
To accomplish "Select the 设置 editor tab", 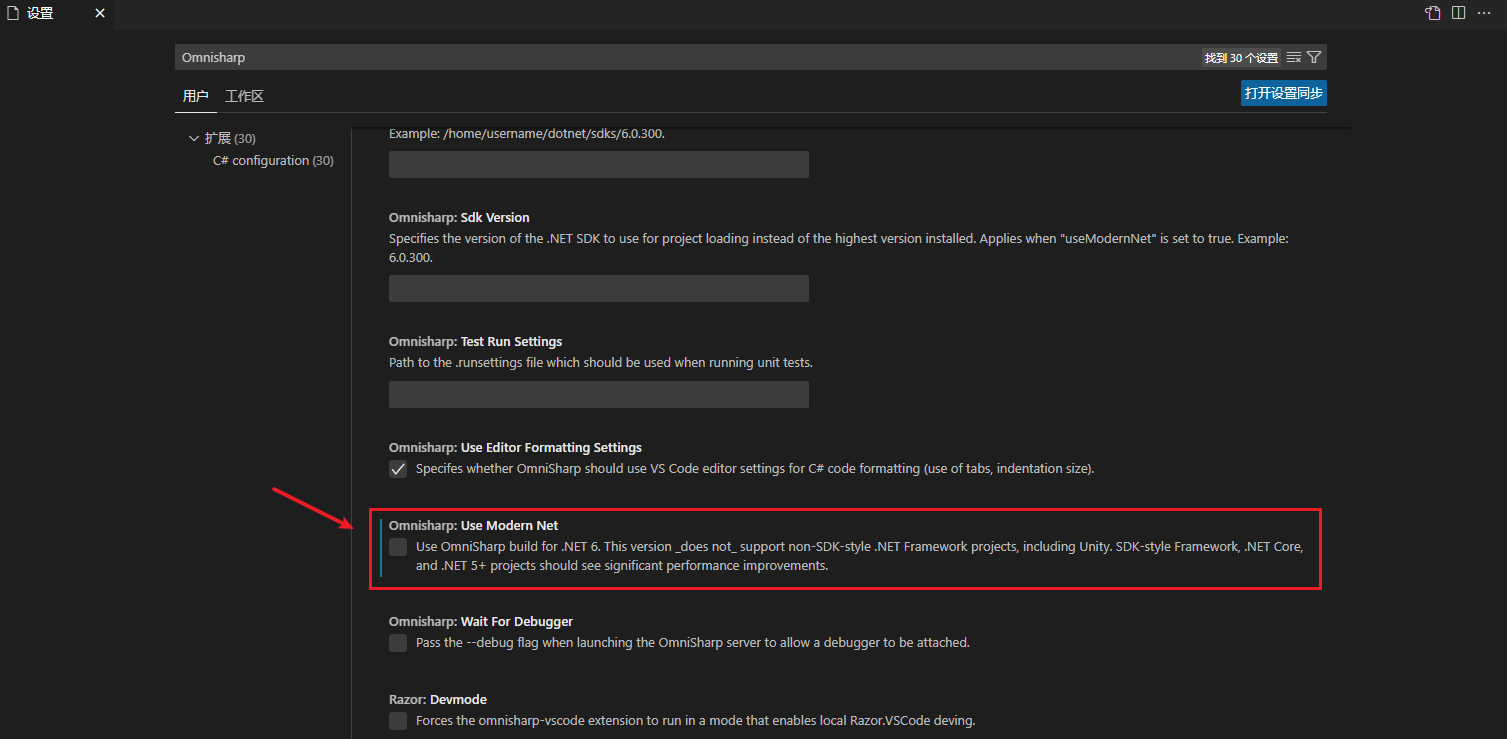I will pyautogui.click(x=56, y=13).
